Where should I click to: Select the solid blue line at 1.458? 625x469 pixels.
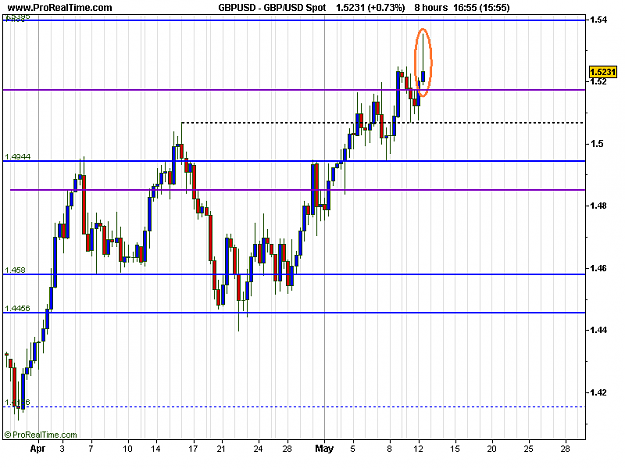tap(294, 274)
